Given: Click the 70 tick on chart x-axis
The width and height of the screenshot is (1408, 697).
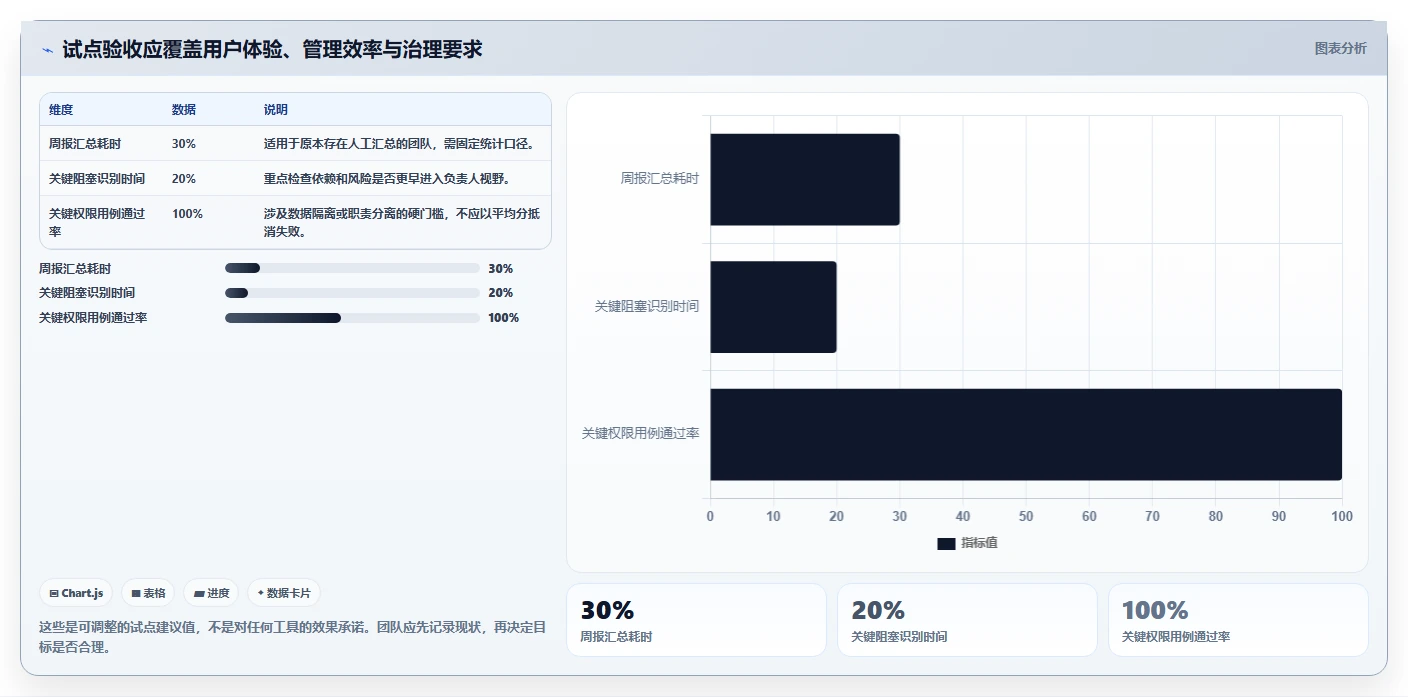Looking at the screenshot, I should pyautogui.click(x=1153, y=517).
